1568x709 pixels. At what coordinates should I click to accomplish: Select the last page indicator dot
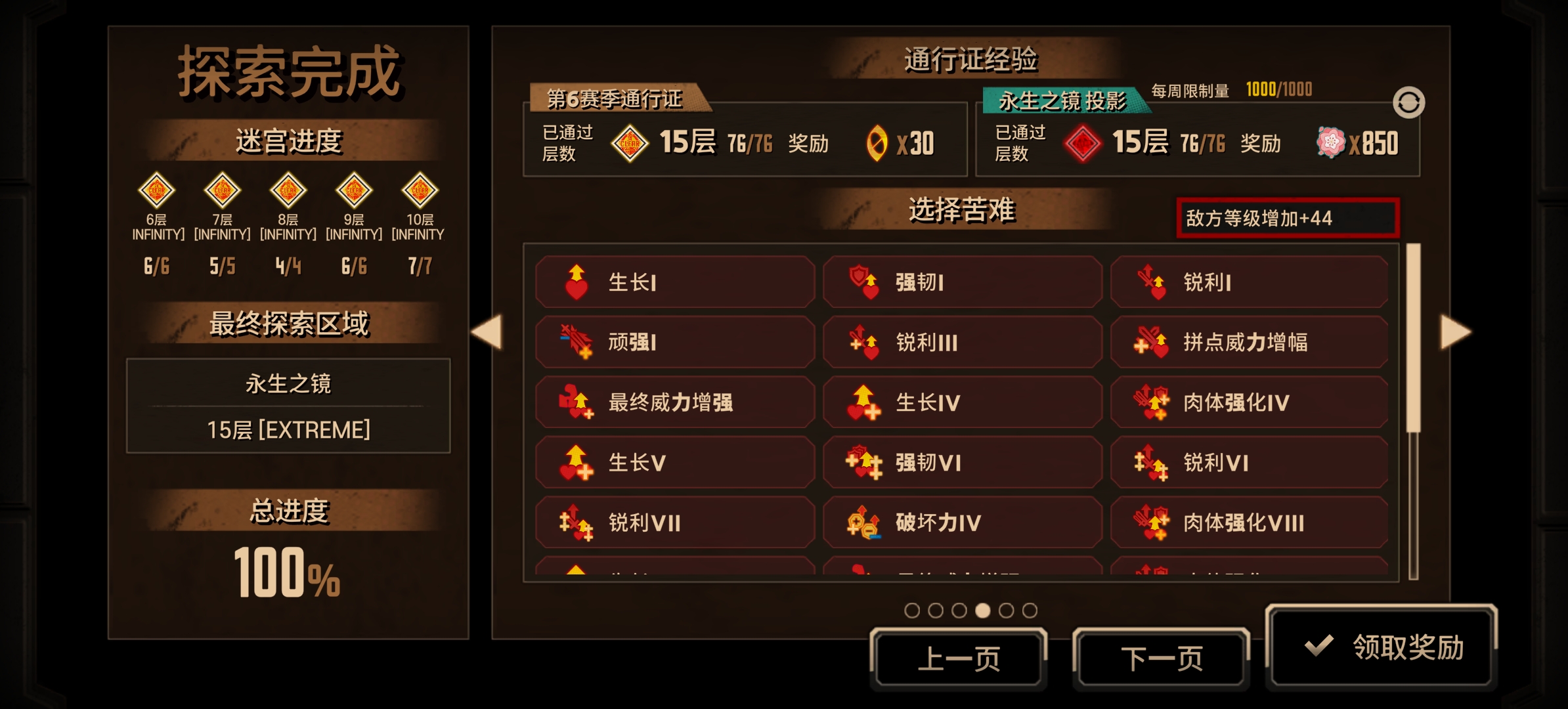pyautogui.click(x=1030, y=611)
